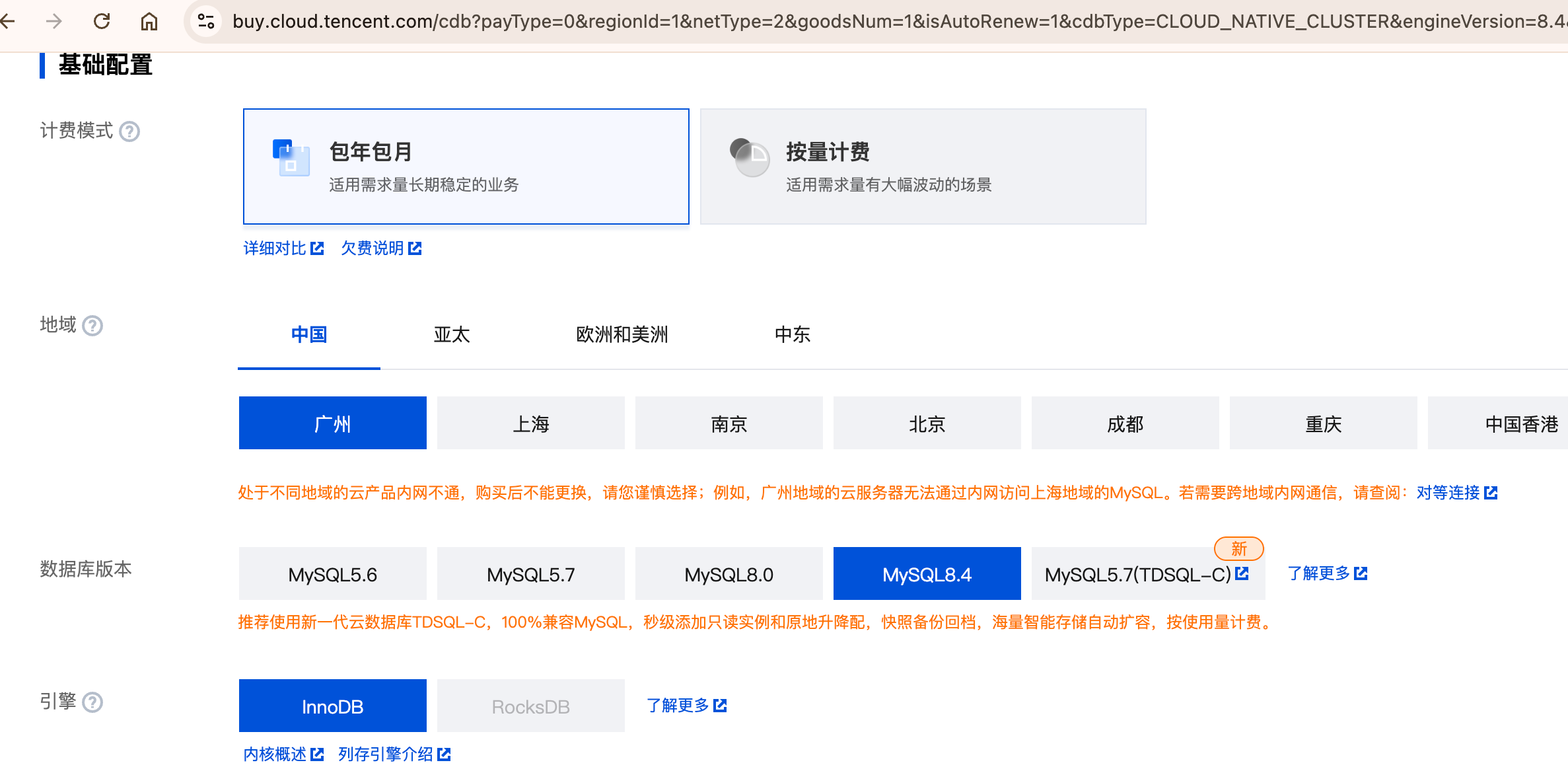This screenshot has height=773, width=1568.
Task: Open MySQL5.7(TDSQL-C) option
Action: tap(1149, 573)
